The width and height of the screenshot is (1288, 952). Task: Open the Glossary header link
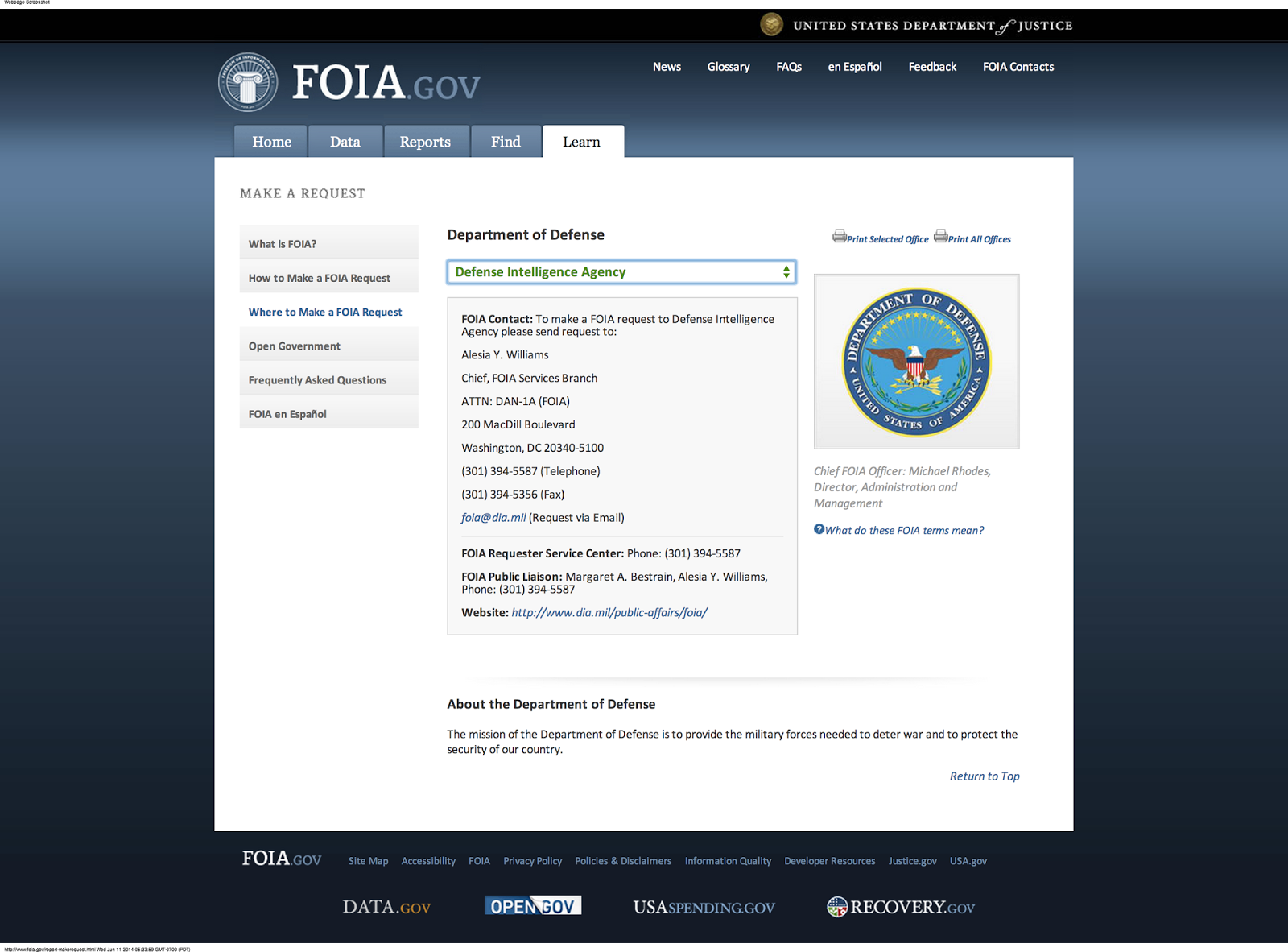pos(729,67)
